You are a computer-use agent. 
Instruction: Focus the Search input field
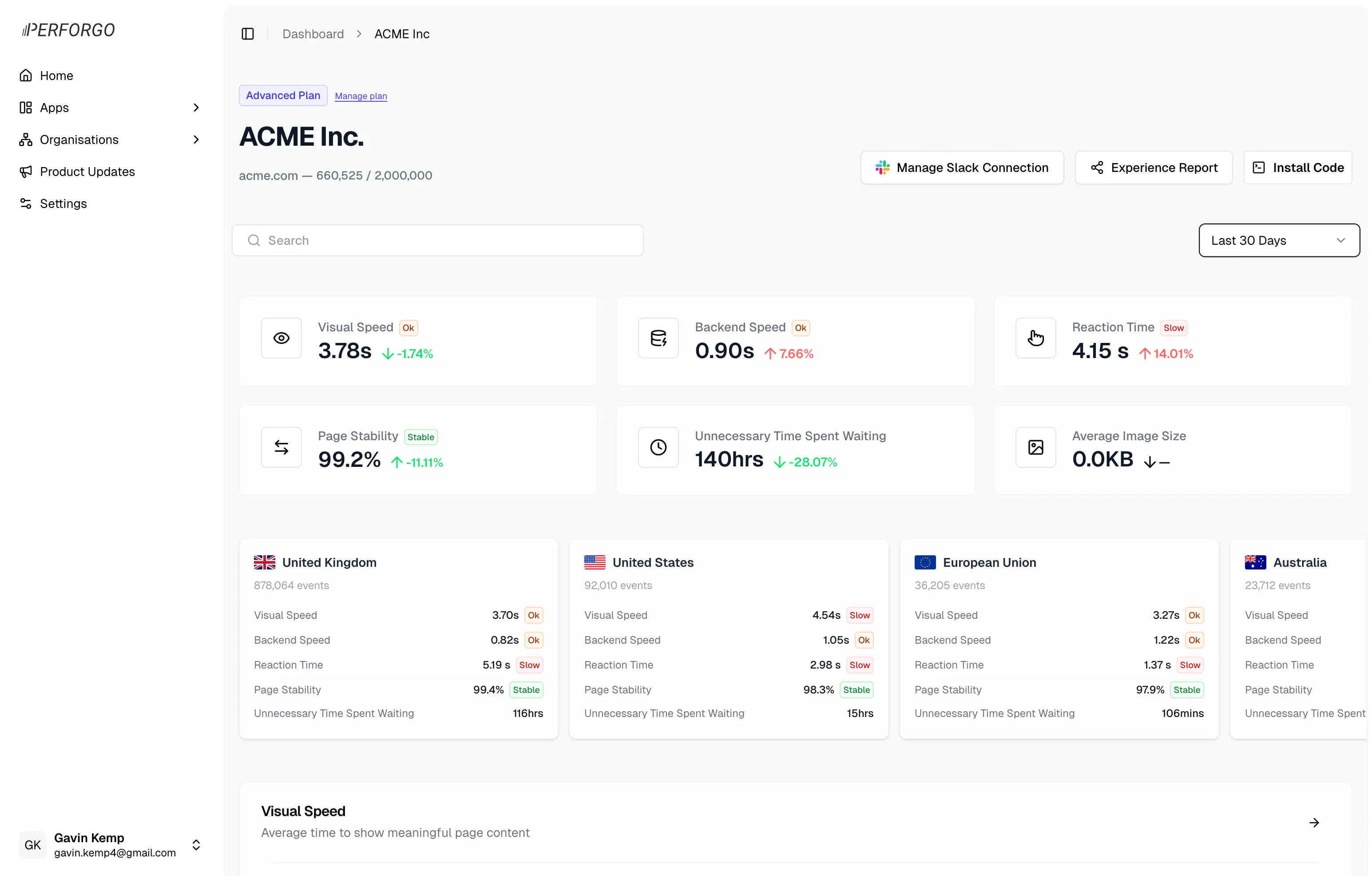pyautogui.click(x=438, y=240)
